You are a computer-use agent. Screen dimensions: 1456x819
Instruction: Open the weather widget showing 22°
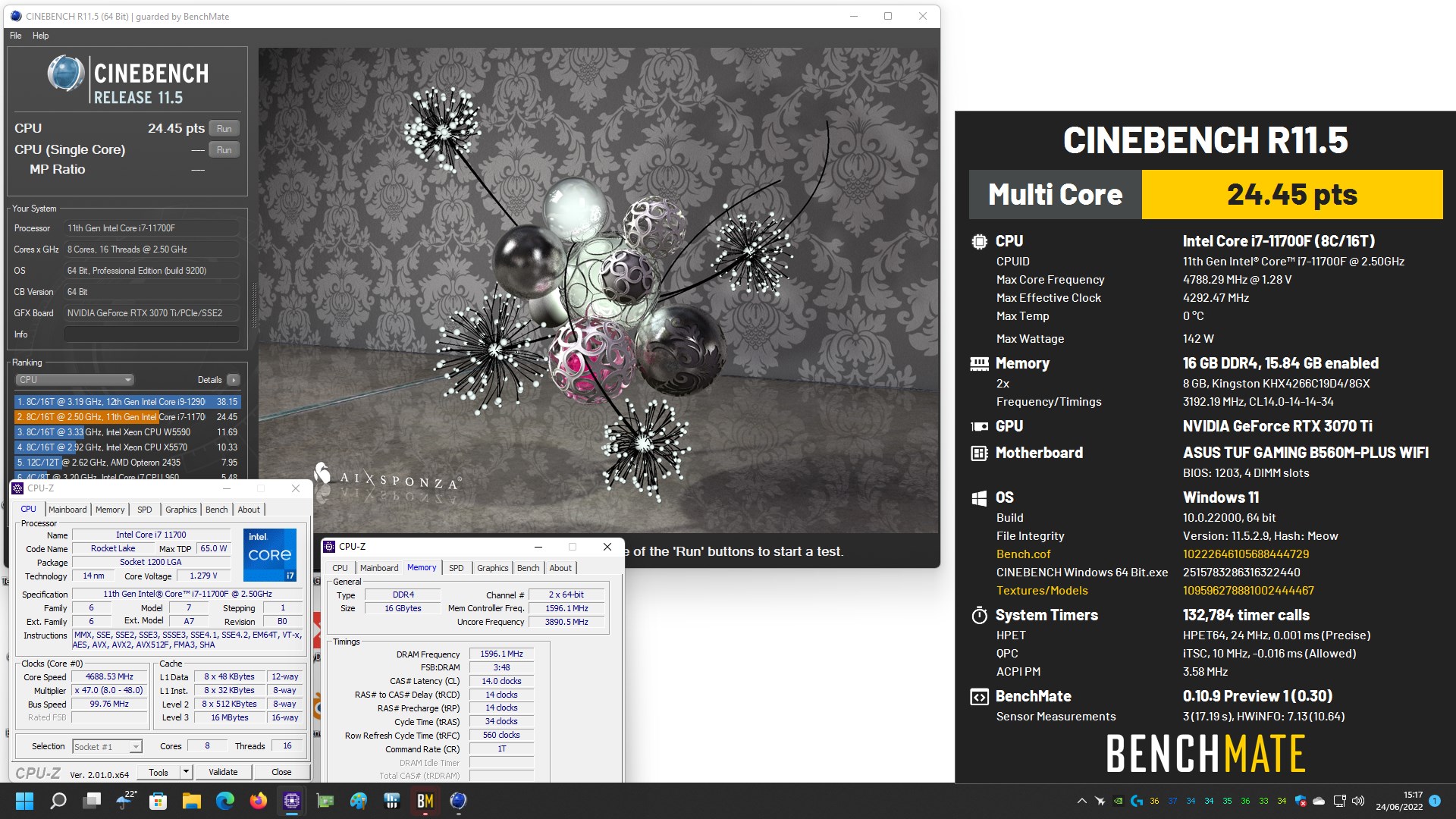point(126,800)
